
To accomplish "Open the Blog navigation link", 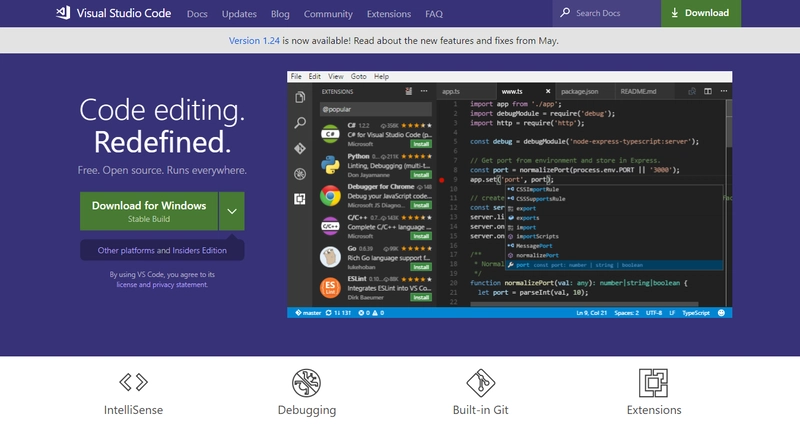I will coord(279,14).
